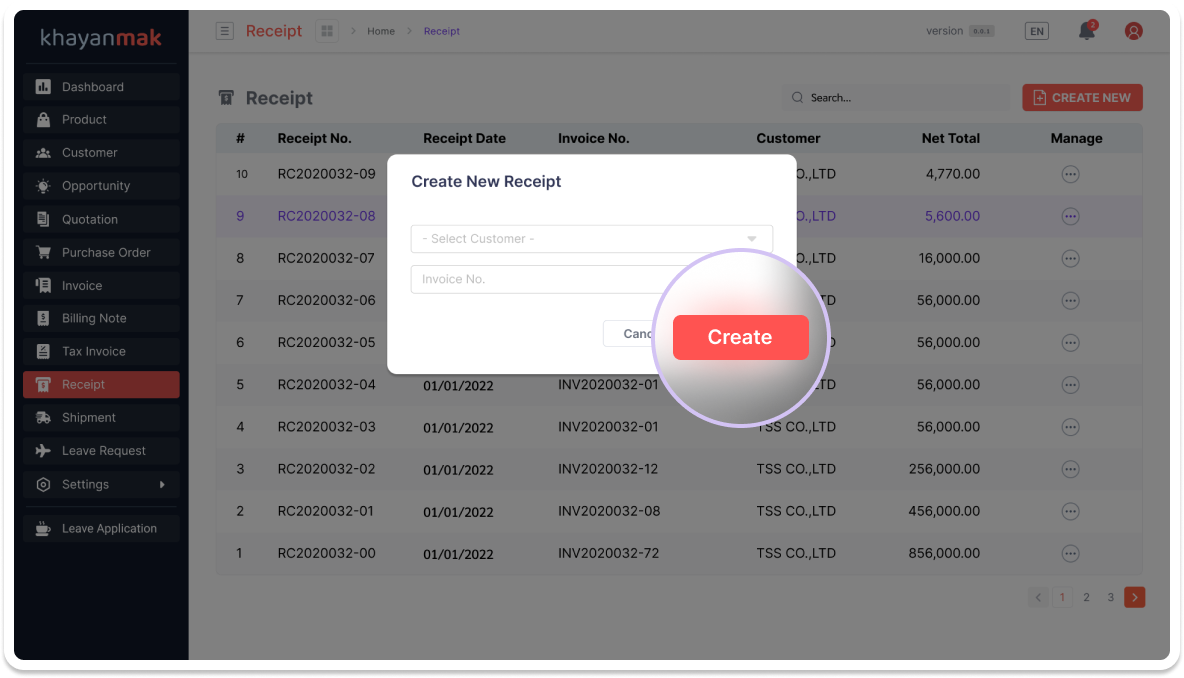Go to the next page arrow
The height and width of the screenshot is (678, 1184).
tap(1134, 597)
